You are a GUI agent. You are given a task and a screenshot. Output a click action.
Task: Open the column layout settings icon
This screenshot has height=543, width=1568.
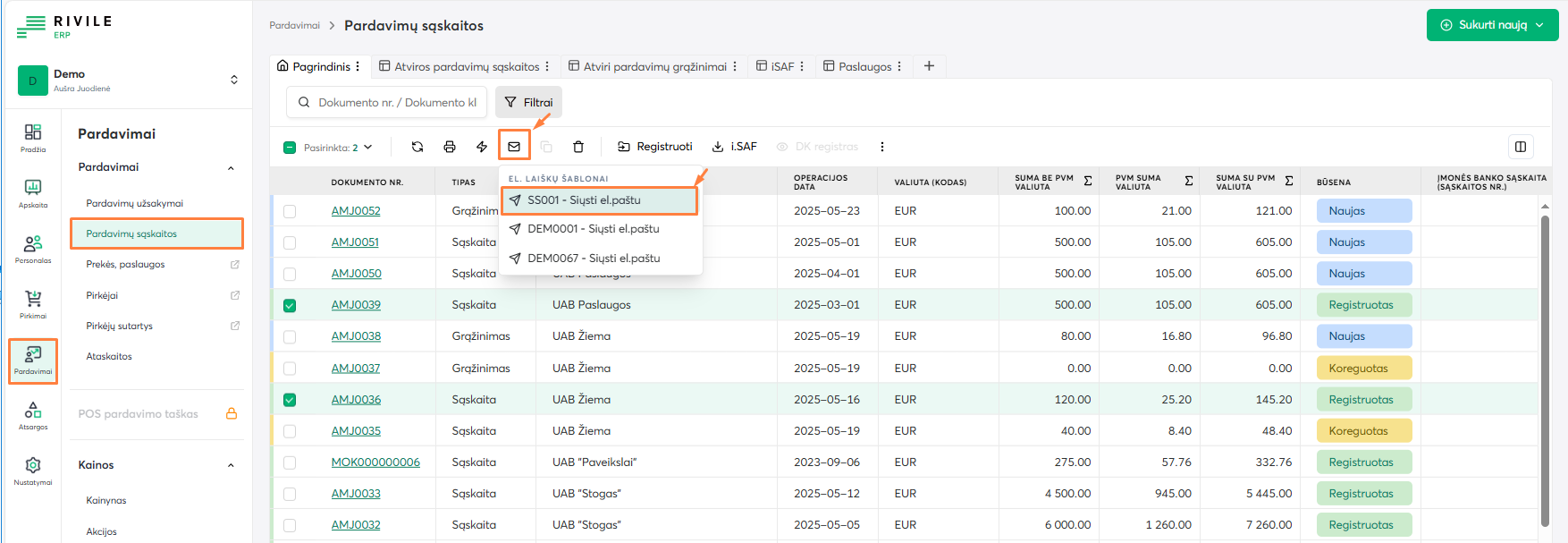pos(1520,147)
